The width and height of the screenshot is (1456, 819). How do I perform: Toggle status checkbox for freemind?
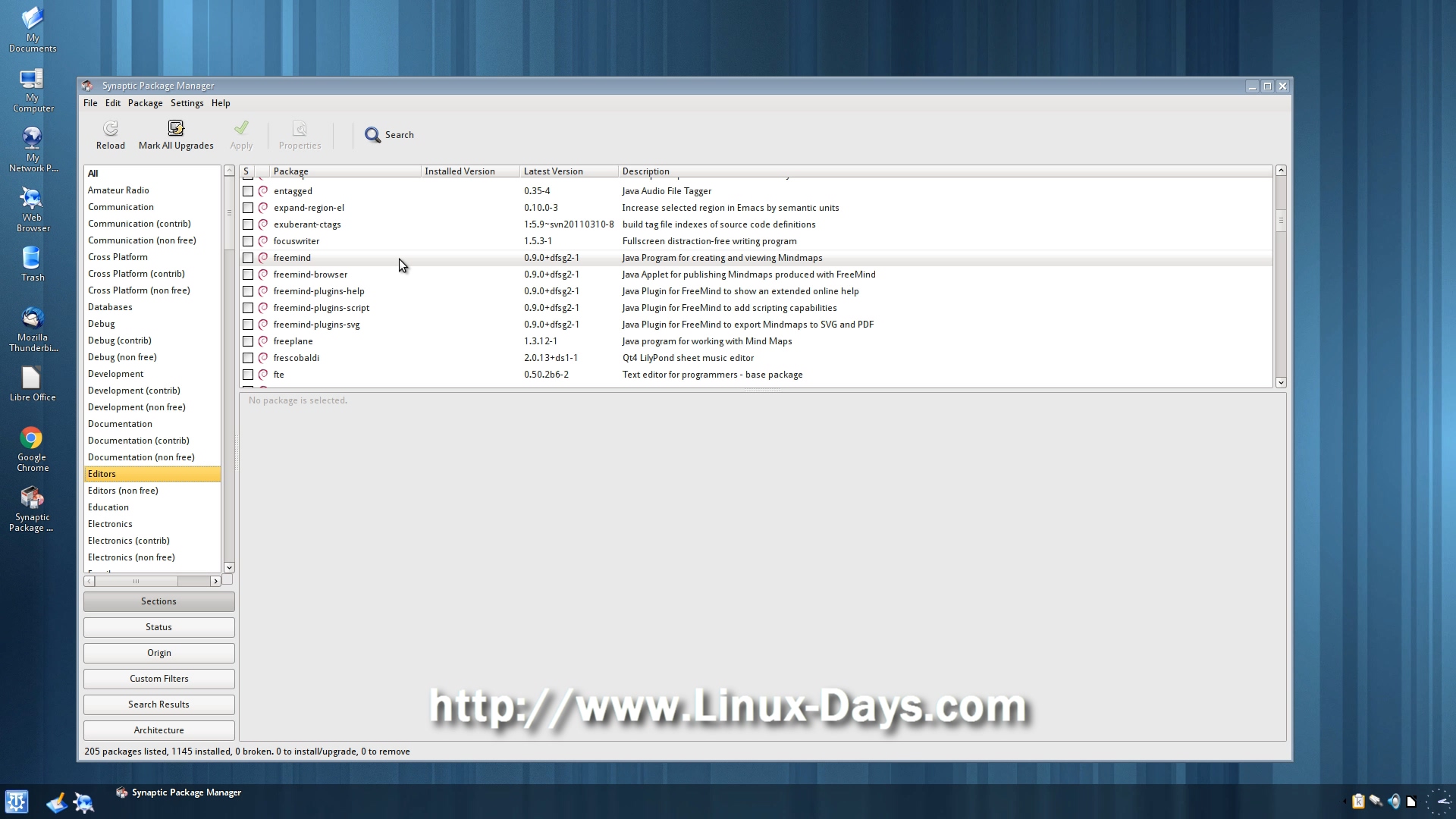coord(248,258)
